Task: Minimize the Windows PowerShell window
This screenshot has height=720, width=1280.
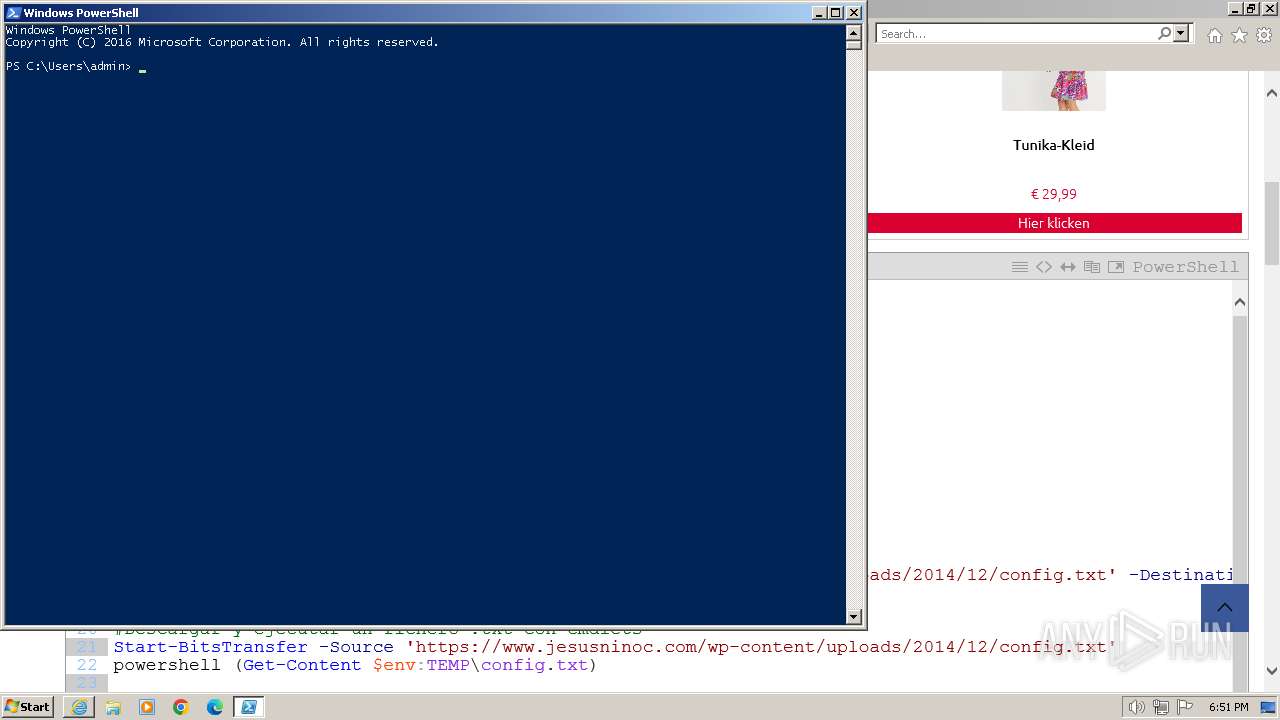Action: 819,13
